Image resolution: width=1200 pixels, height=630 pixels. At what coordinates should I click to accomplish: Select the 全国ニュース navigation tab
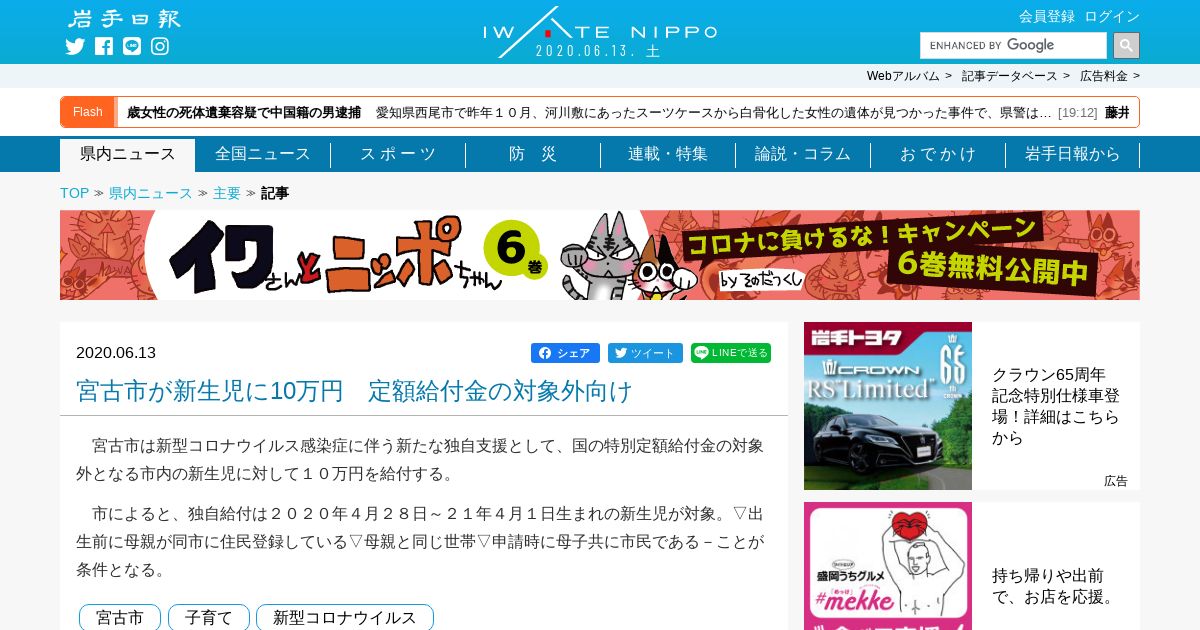(263, 155)
